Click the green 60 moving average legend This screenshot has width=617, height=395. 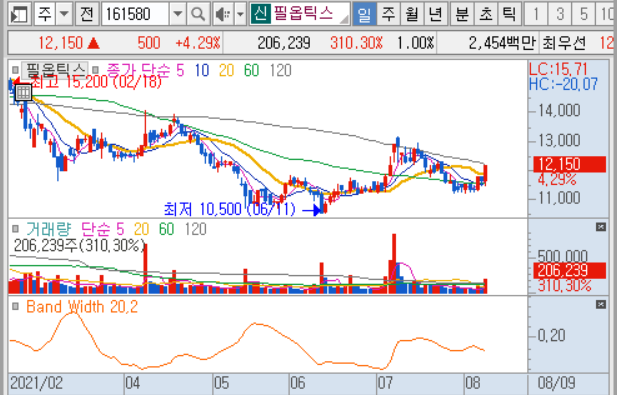[x=251, y=71]
